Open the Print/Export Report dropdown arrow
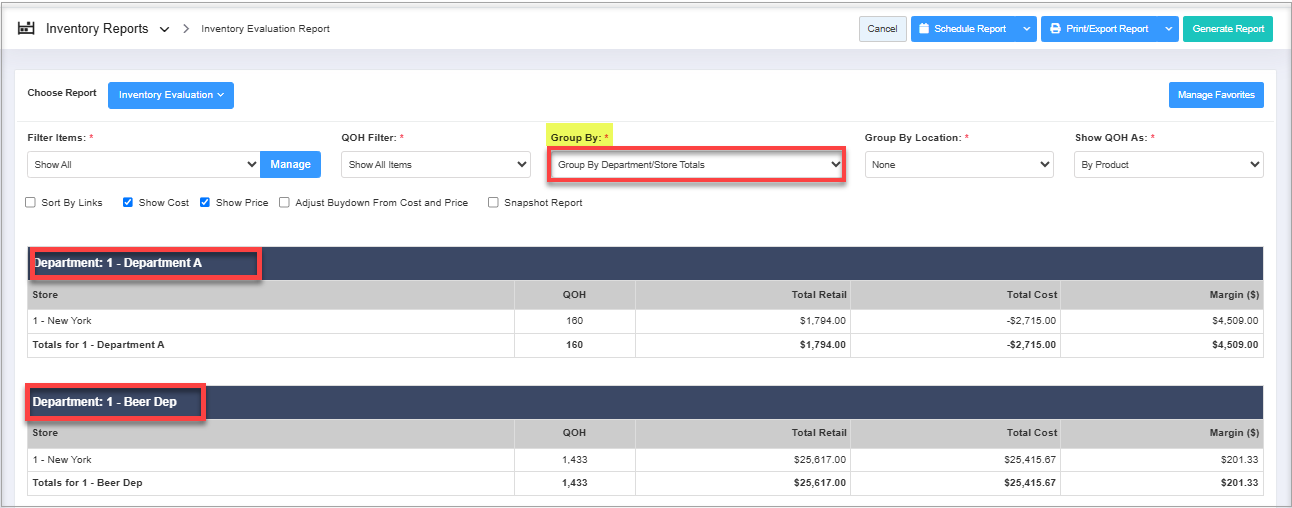Screen dimensions: 1292x508 click(x=1168, y=29)
